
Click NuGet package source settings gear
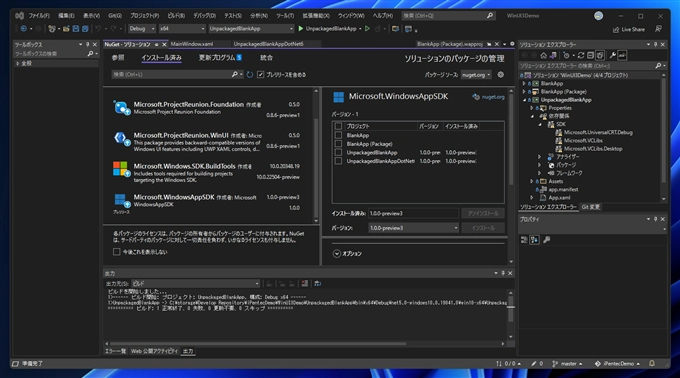click(500, 75)
